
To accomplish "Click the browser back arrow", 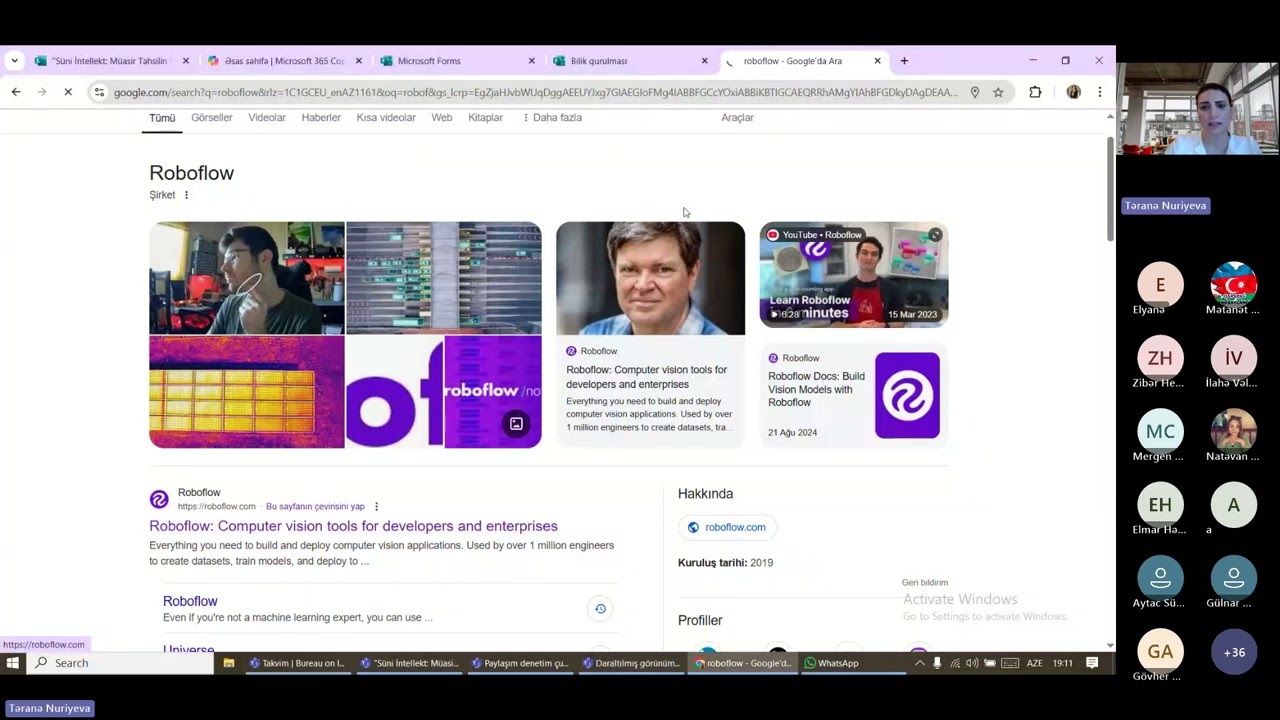I will pos(16,92).
